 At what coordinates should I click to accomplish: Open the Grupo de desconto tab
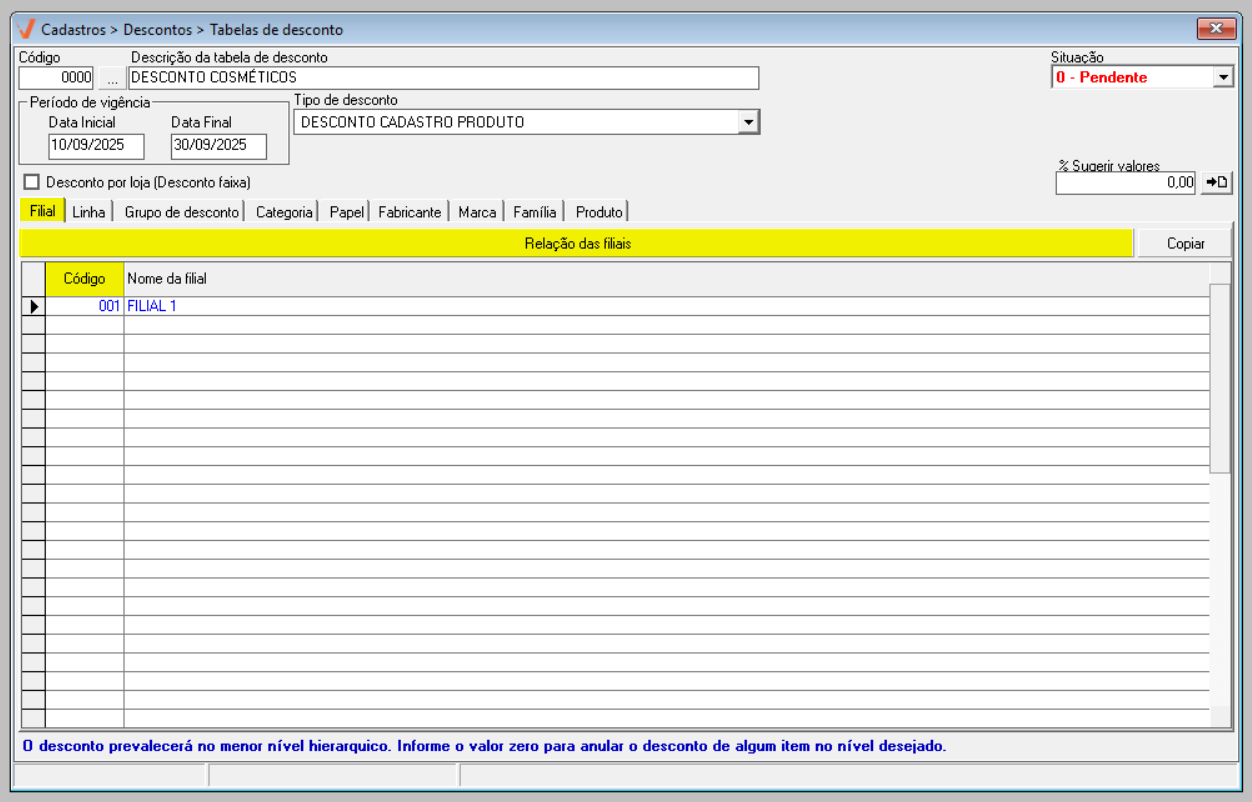pos(182,212)
